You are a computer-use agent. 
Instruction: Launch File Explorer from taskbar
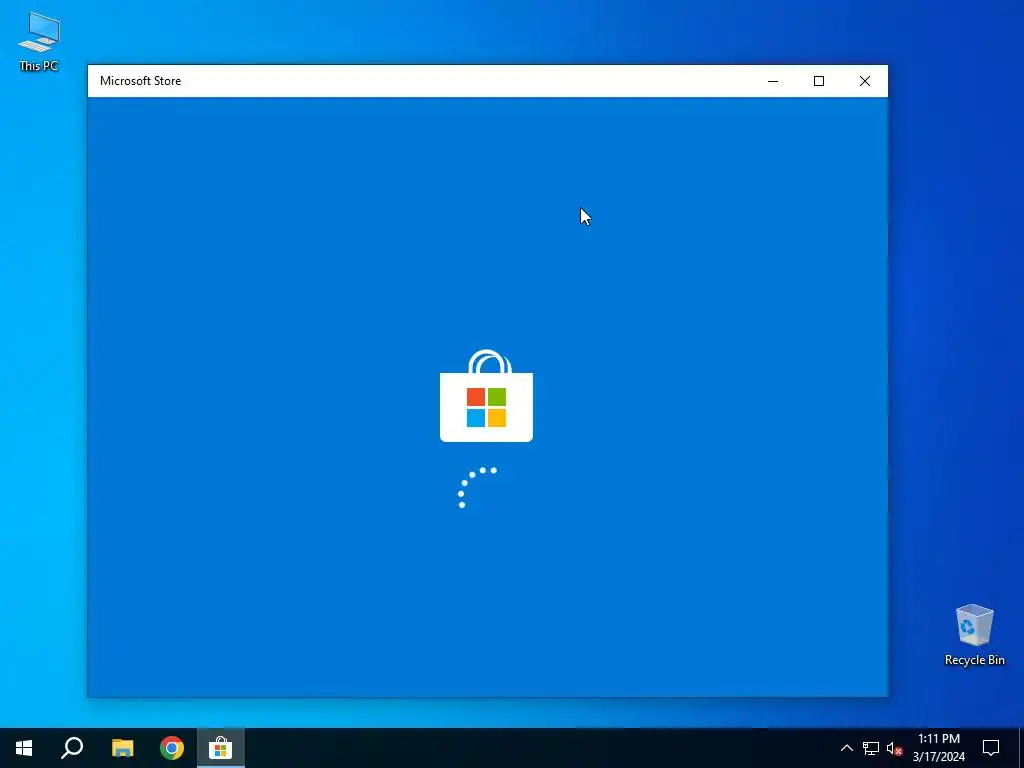coord(122,748)
